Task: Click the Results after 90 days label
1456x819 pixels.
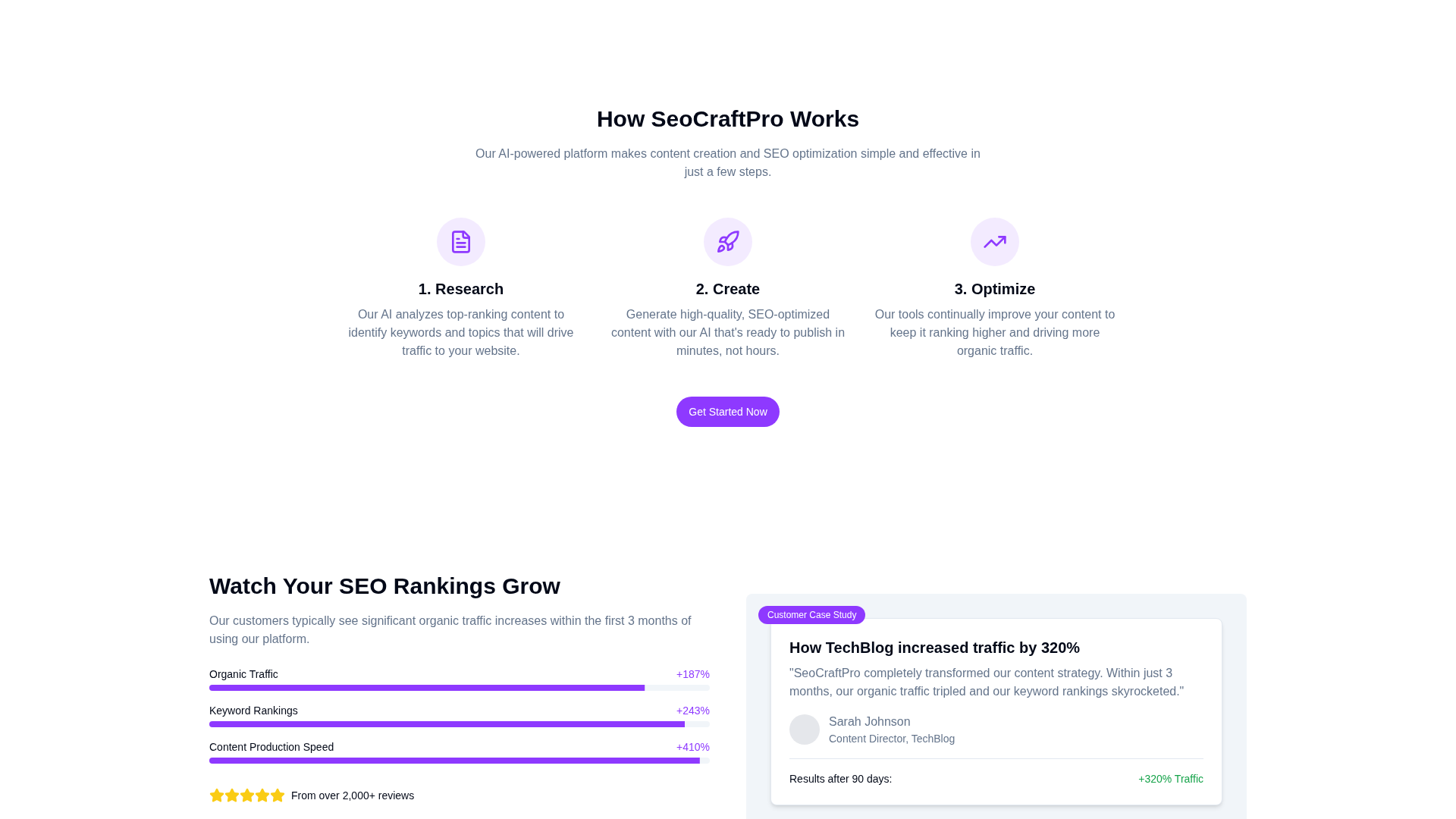Action: pos(840,778)
